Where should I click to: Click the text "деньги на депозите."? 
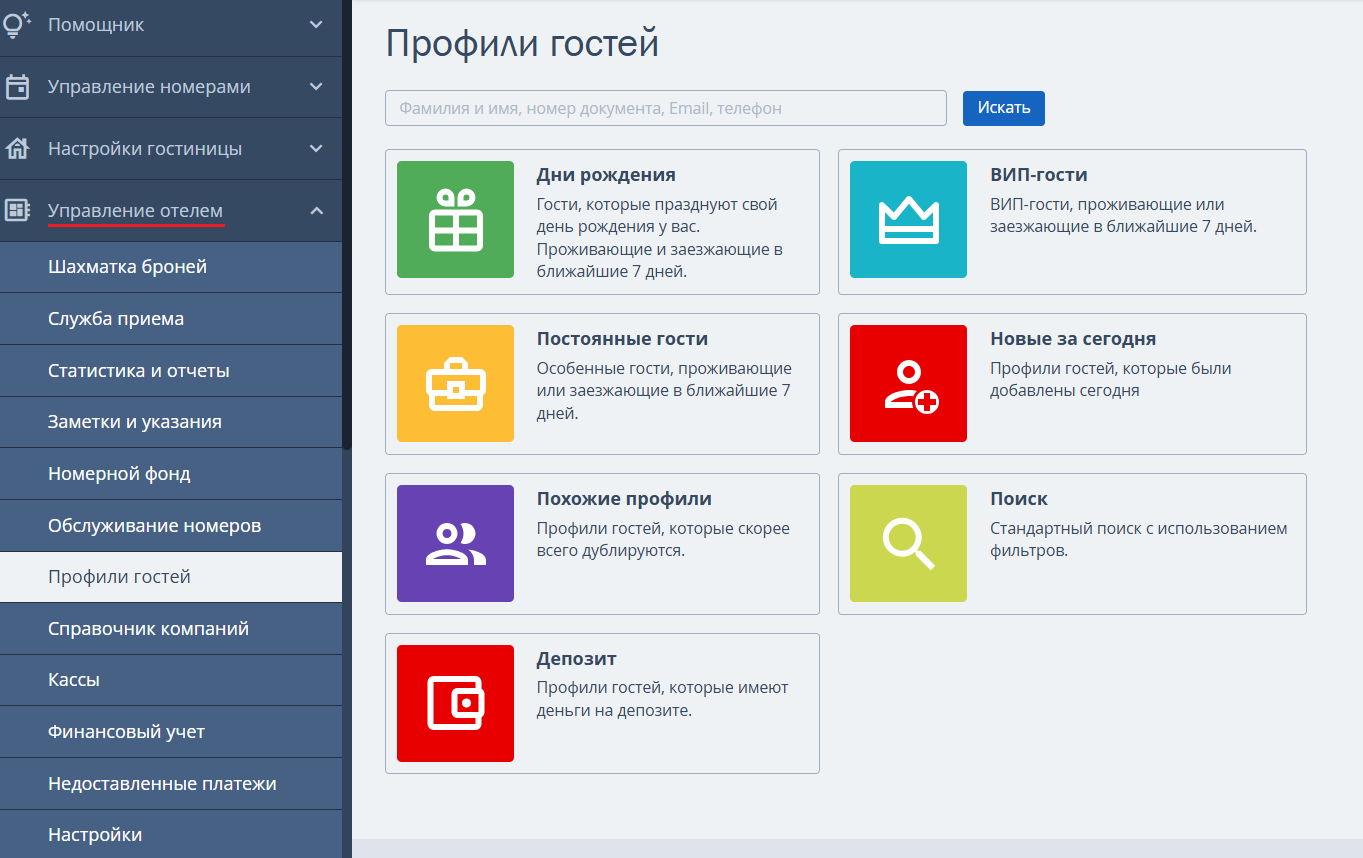click(615, 711)
